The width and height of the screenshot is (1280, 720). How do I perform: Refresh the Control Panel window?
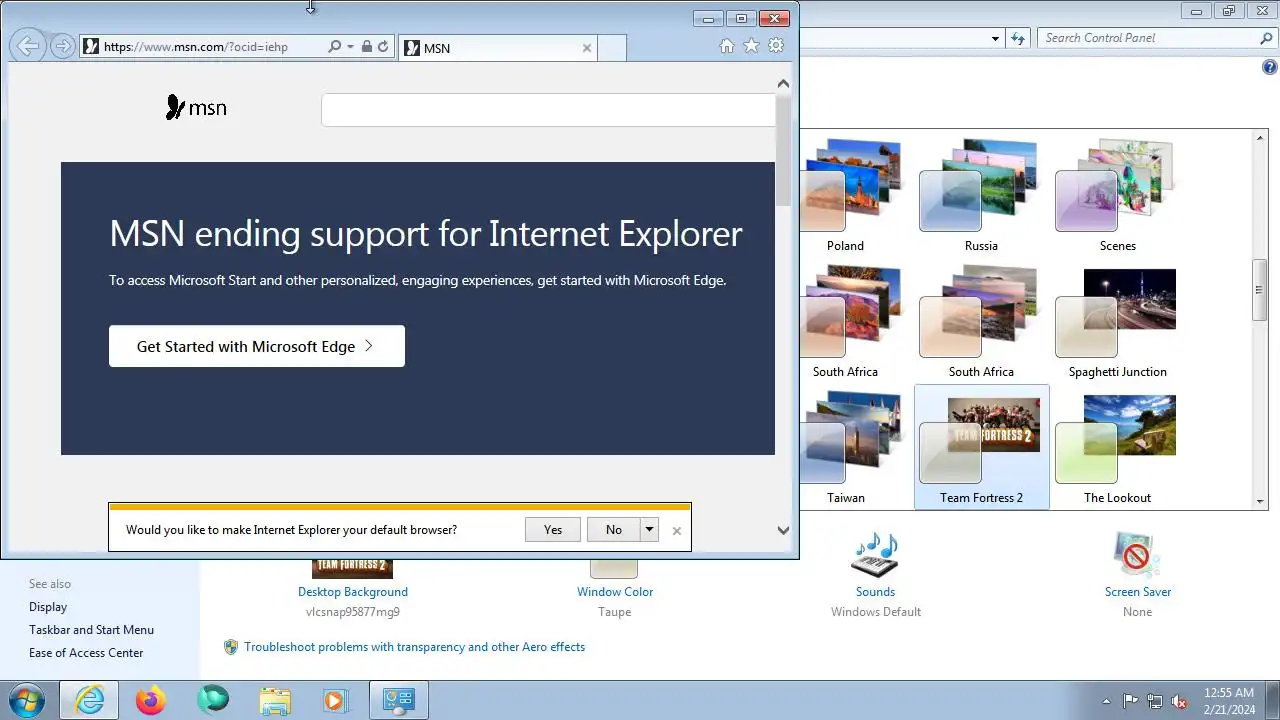point(1018,38)
